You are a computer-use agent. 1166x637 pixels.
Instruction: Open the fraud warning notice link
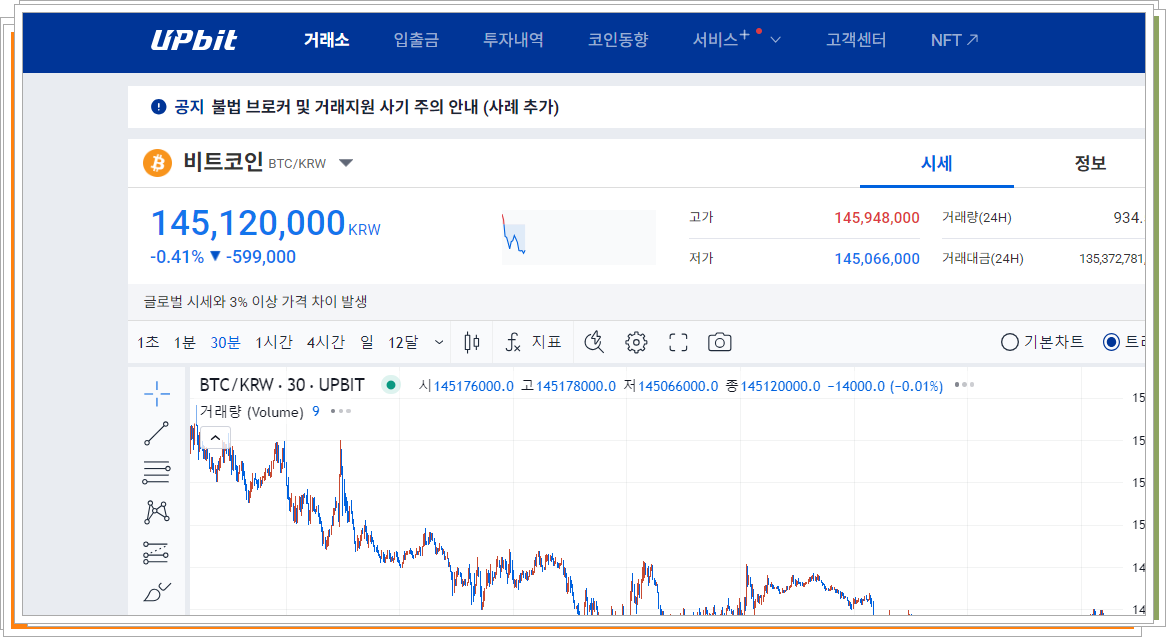tap(384, 107)
